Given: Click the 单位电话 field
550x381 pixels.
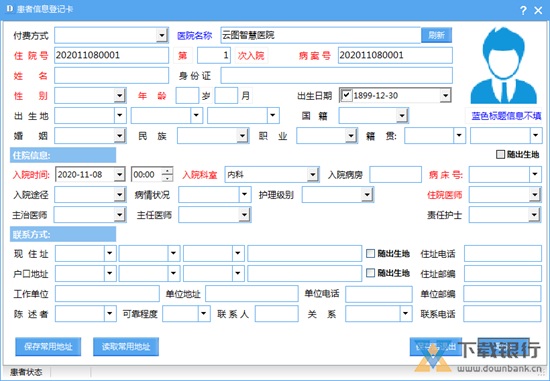Looking at the screenshot, I should (x=378, y=294).
